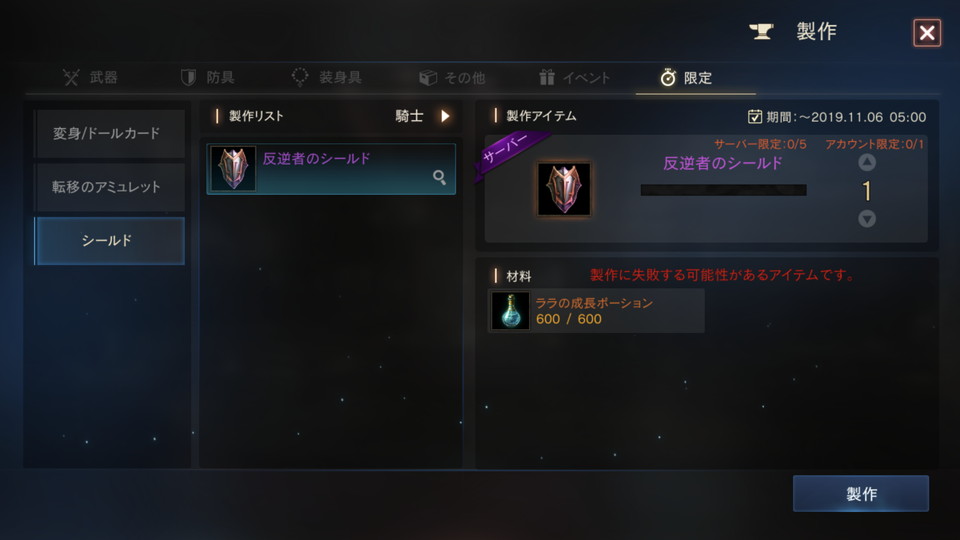This screenshot has width=960, height=540.
Task: Select the 限定 tab with timer icon
Action: [686, 78]
